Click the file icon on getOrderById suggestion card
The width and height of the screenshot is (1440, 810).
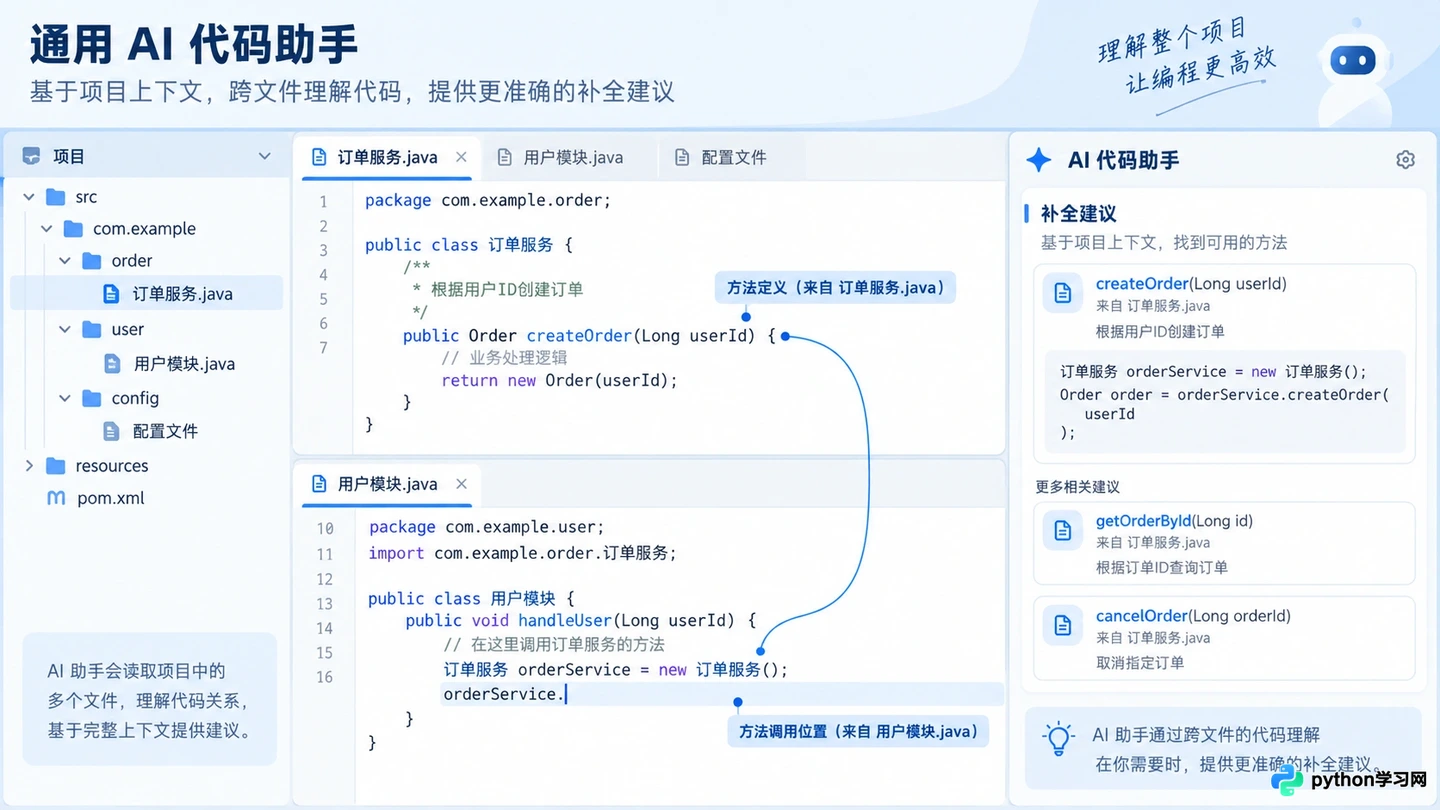pyautogui.click(x=1063, y=530)
